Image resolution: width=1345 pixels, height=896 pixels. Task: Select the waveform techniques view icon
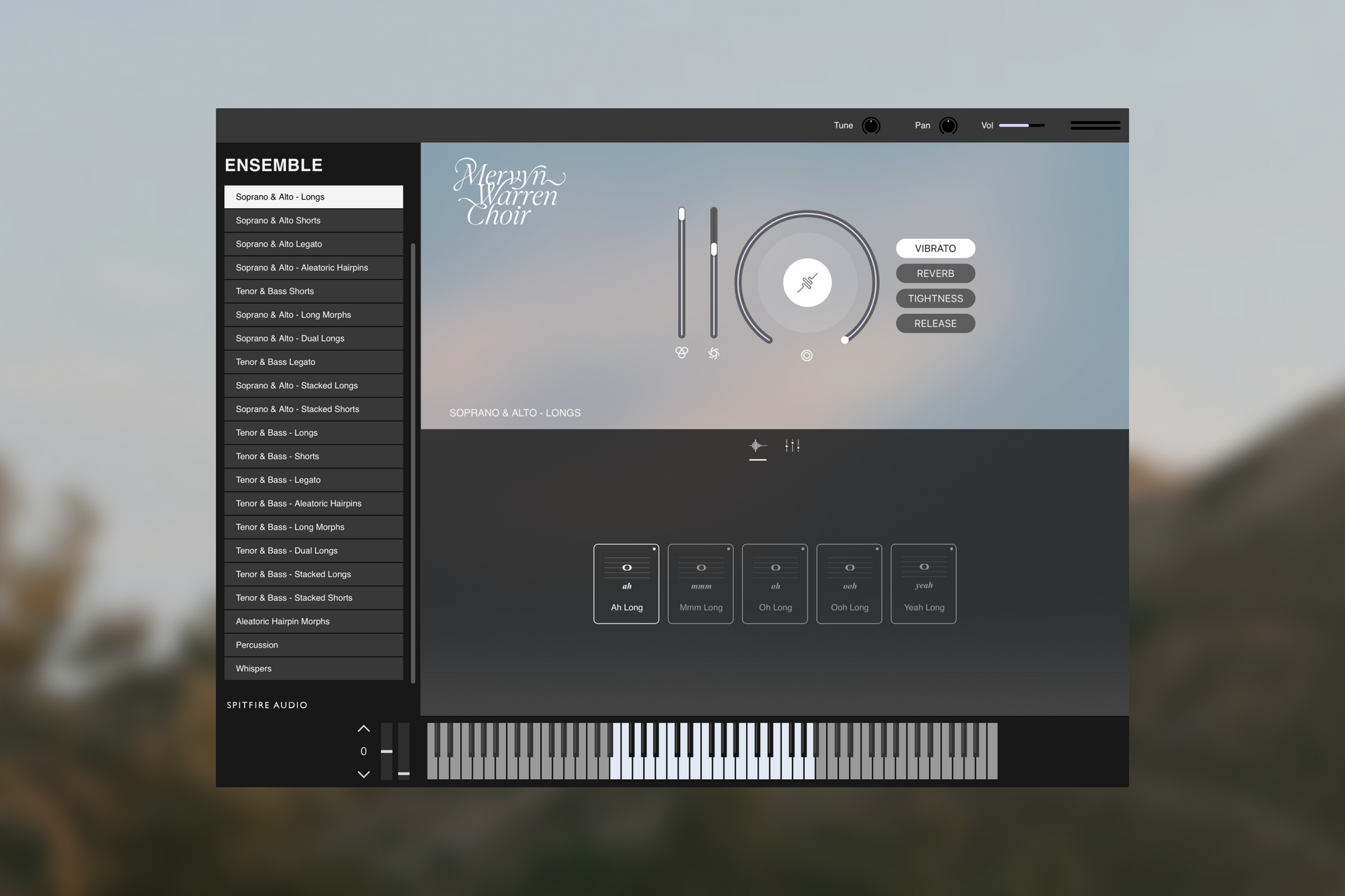click(x=757, y=446)
